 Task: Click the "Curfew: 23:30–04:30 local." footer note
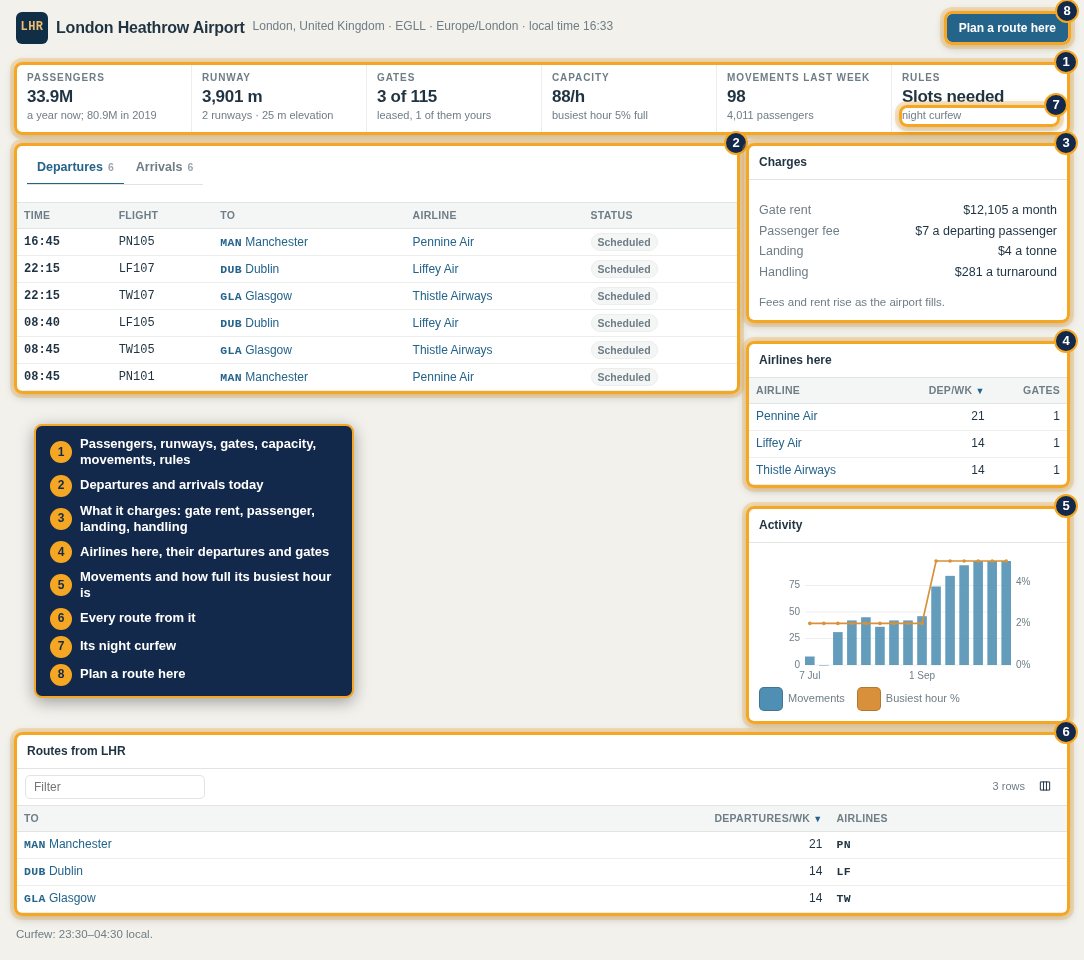tap(84, 934)
